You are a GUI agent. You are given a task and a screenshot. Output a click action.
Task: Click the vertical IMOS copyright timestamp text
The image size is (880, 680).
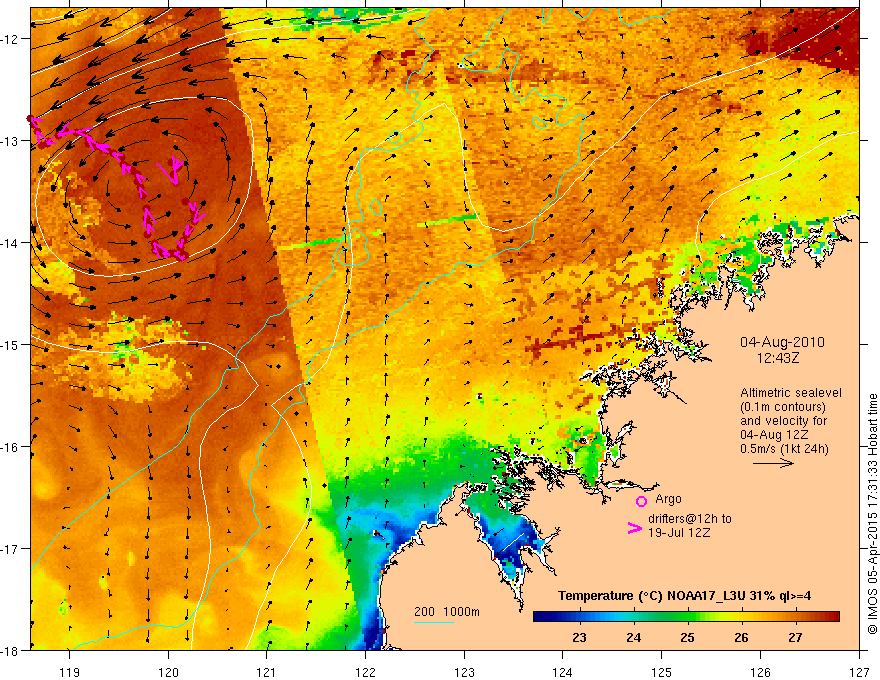tap(872, 514)
